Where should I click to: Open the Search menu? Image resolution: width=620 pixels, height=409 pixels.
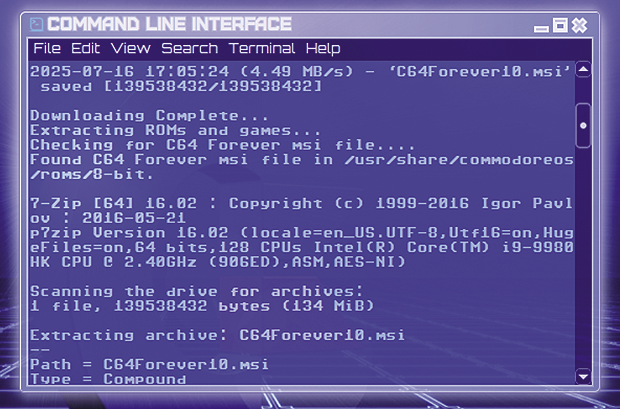[x=189, y=49]
